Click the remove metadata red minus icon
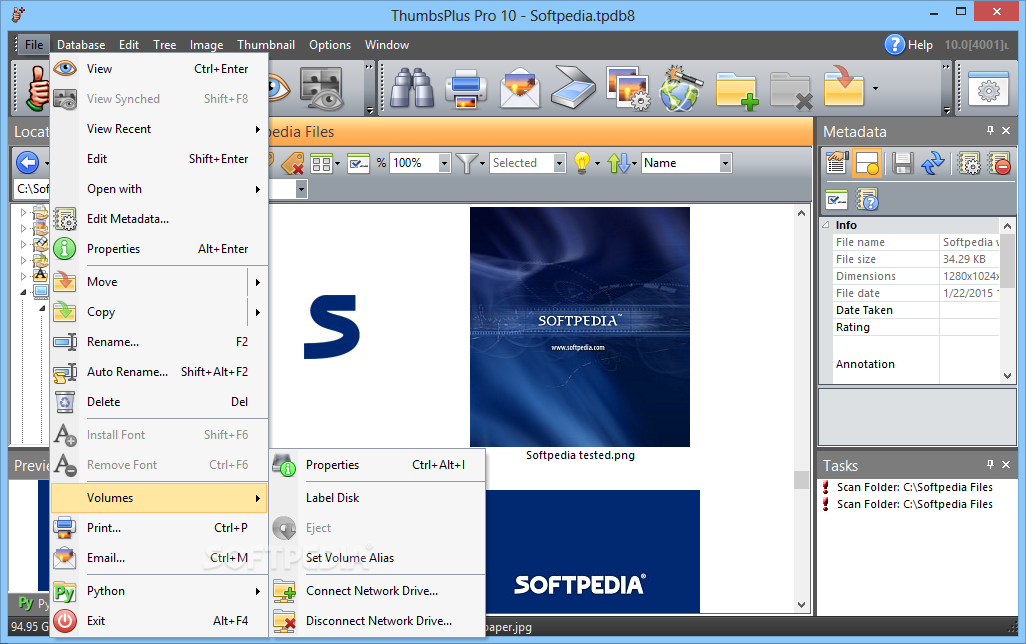This screenshot has width=1026, height=644. coord(999,163)
